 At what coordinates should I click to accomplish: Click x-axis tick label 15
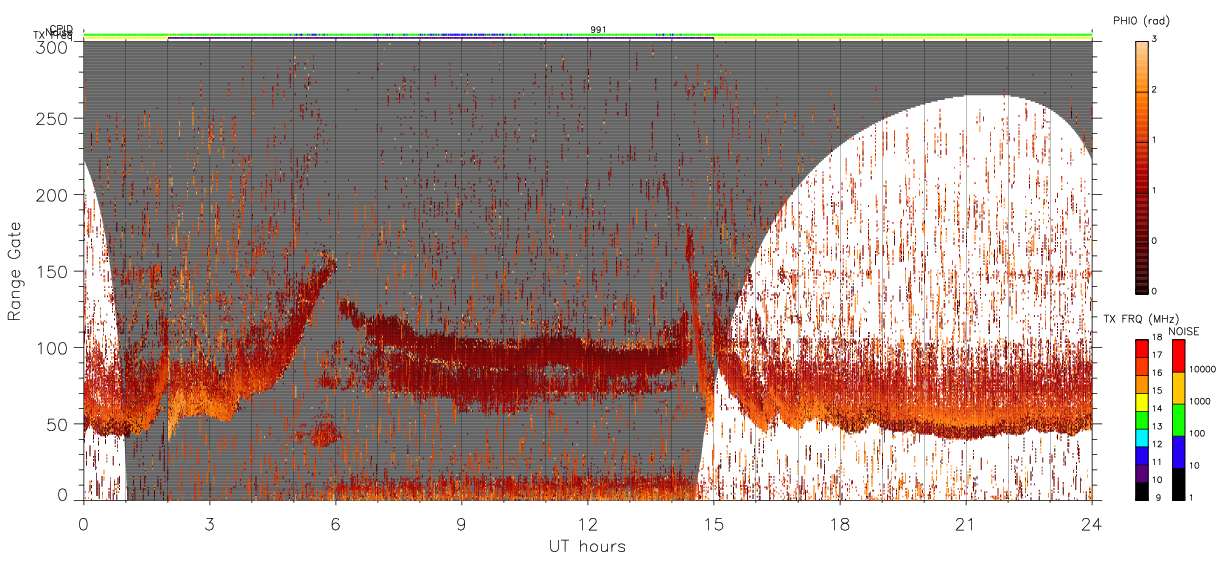(713, 523)
